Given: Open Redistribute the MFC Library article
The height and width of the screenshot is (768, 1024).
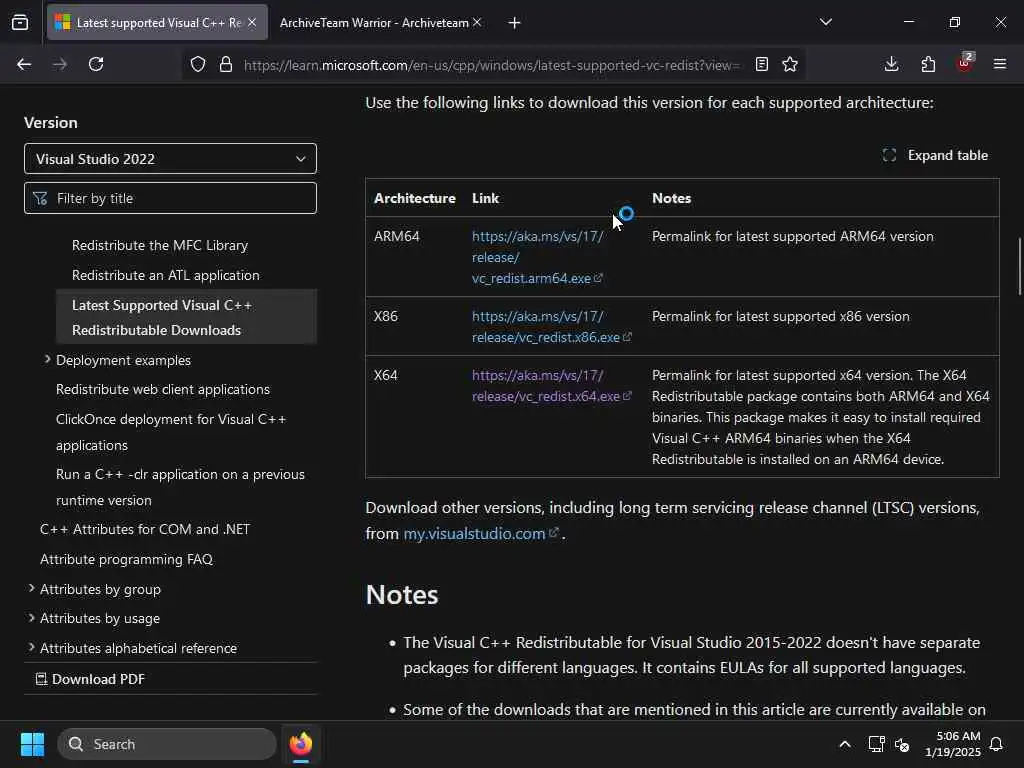Looking at the screenshot, I should [x=160, y=246].
